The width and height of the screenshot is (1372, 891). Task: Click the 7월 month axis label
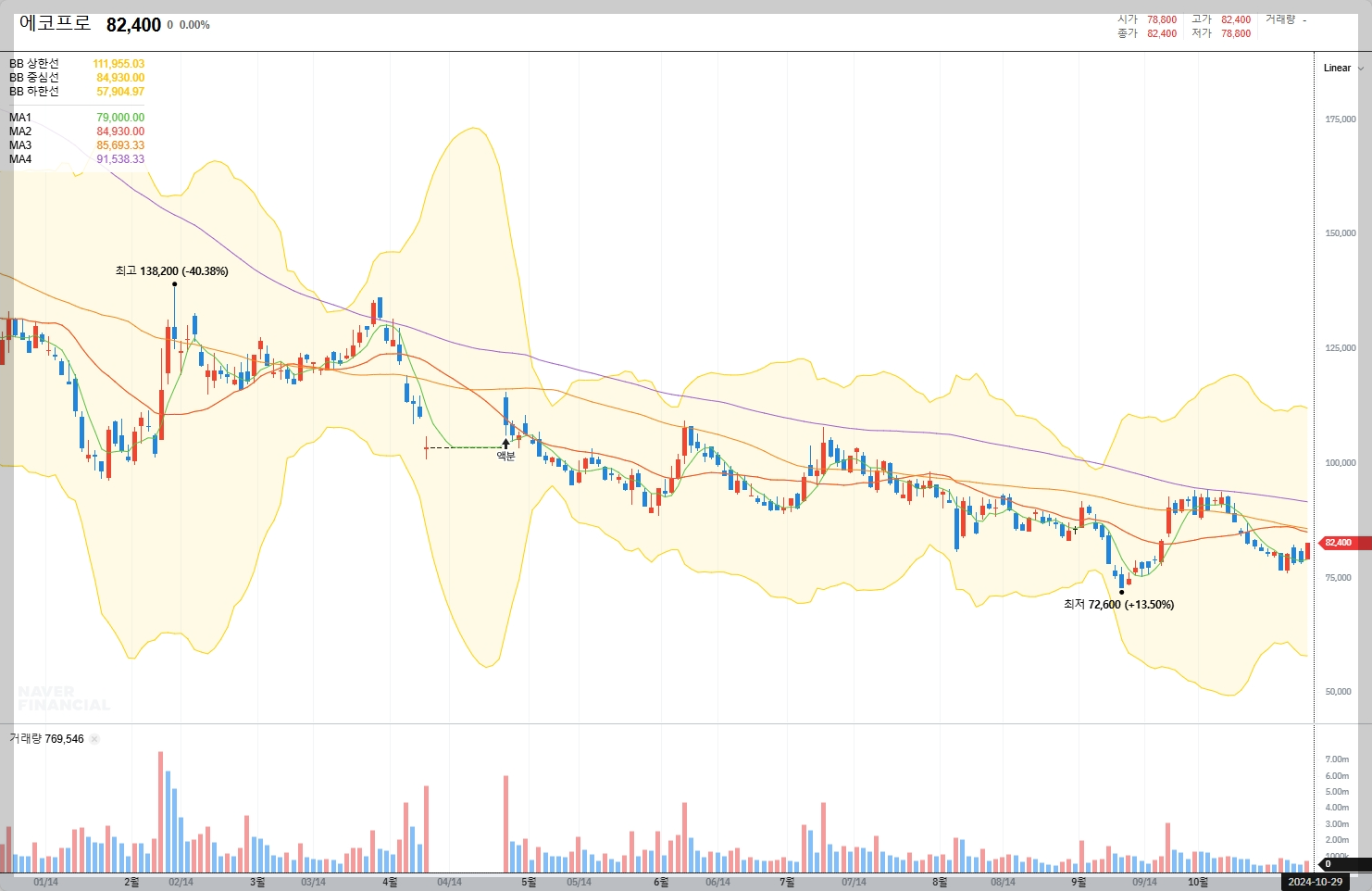pos(787,882)
